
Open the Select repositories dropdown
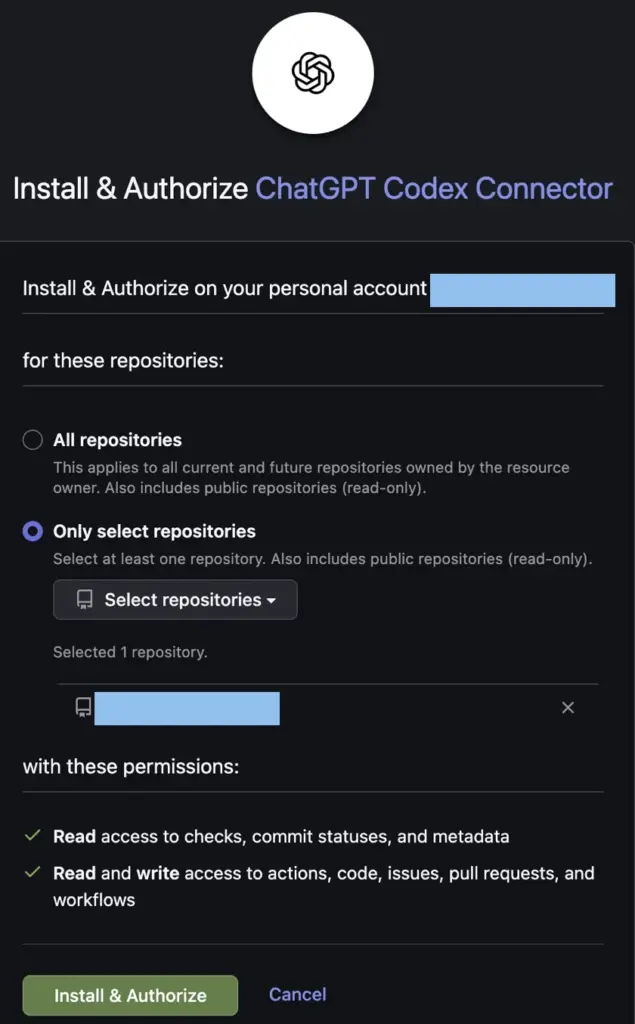[x=175, y=600]
